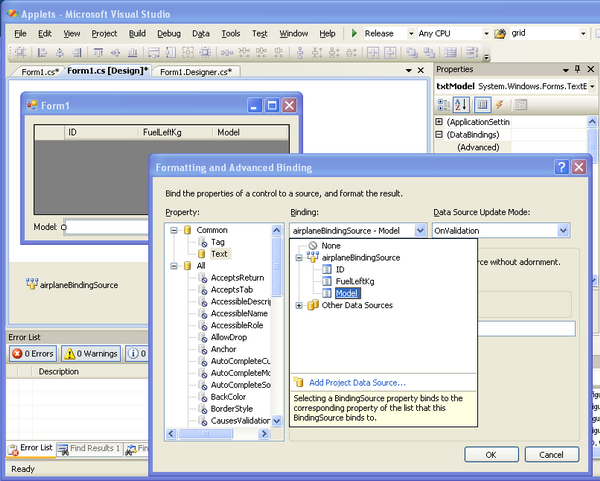Click the Property list scroll-down arrow

coord(276,421)
